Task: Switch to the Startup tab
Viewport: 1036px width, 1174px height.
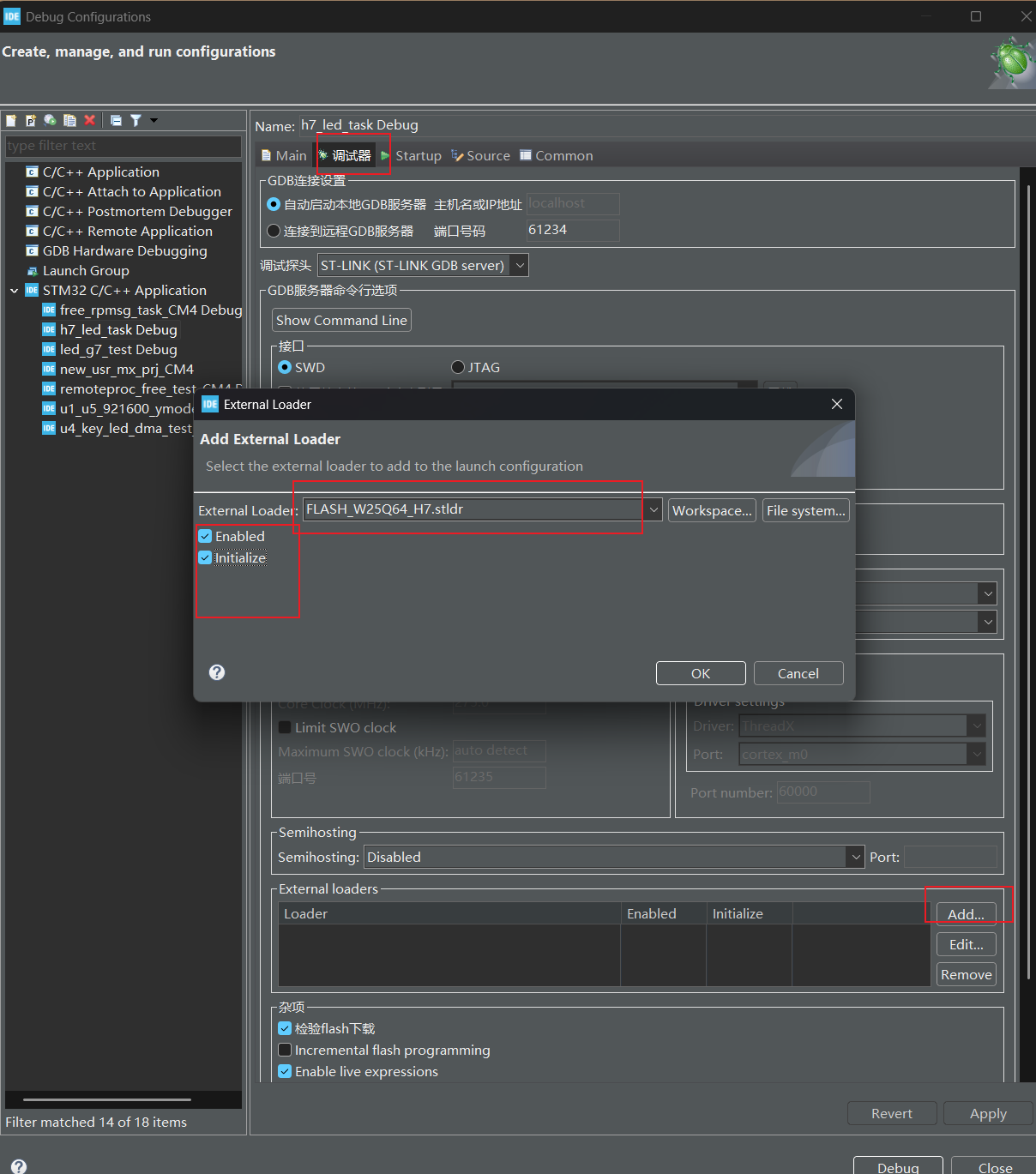Action: (x=411, y=155)
